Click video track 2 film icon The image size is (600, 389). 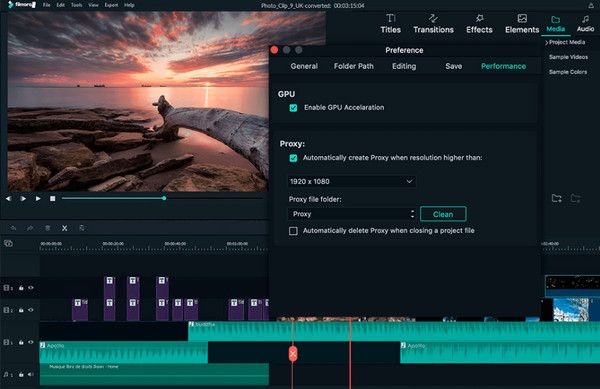point(7,310)
